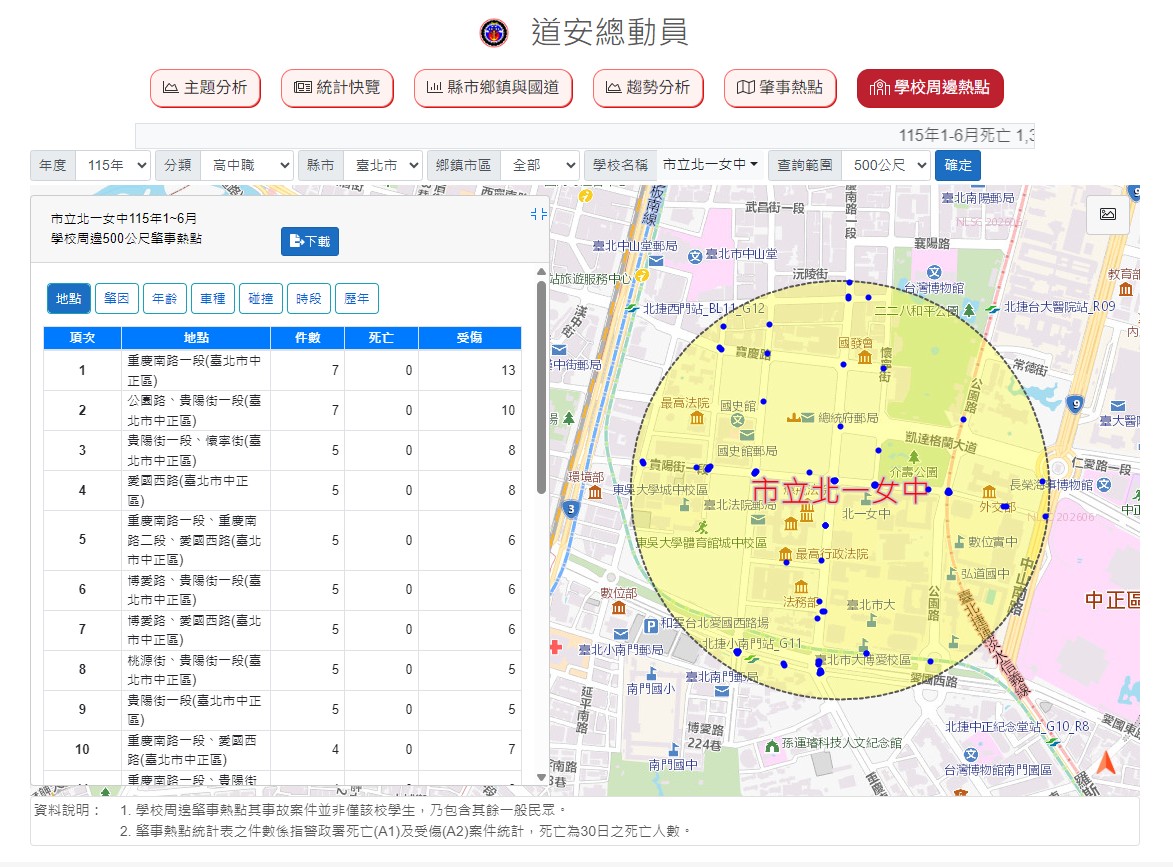
Task: Switch to the 時段 tab
Action: (308, 298)
